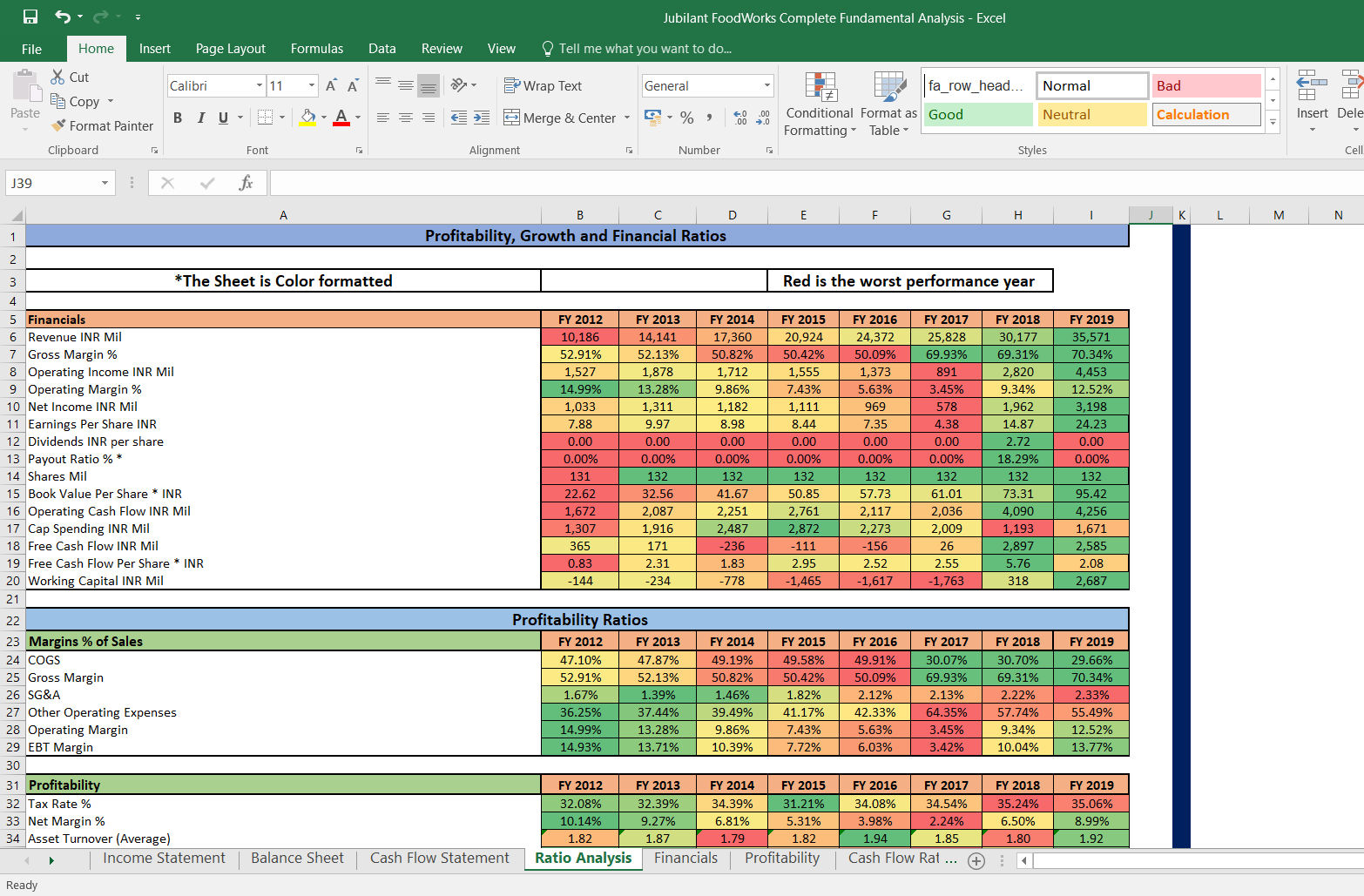Click the Select All corner triangle

click(17, 215)
